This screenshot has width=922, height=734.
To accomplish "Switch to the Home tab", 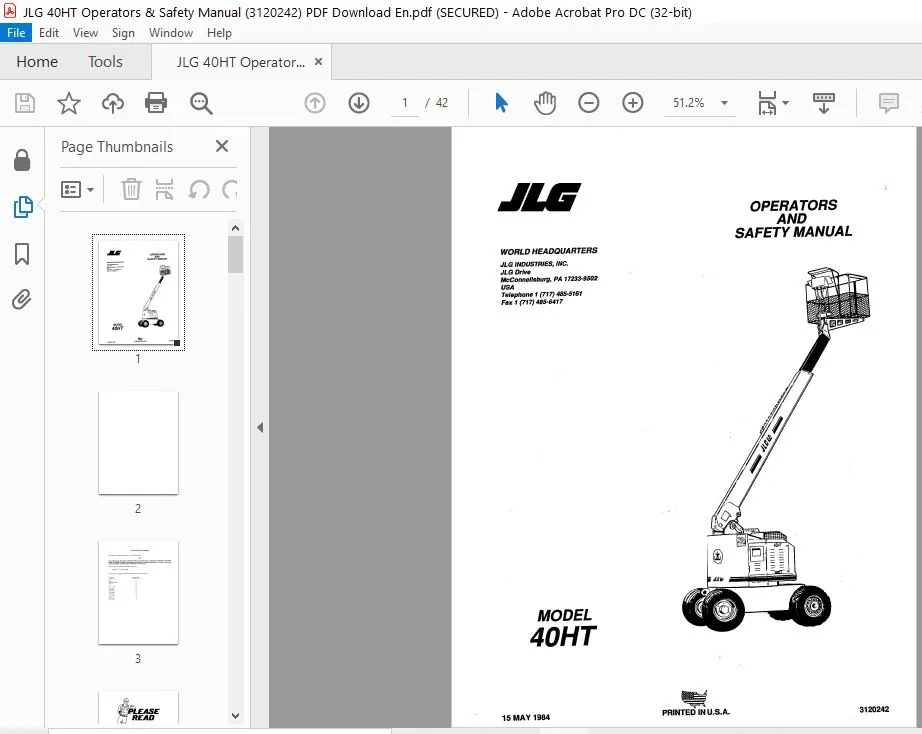I will coord(37,62).
